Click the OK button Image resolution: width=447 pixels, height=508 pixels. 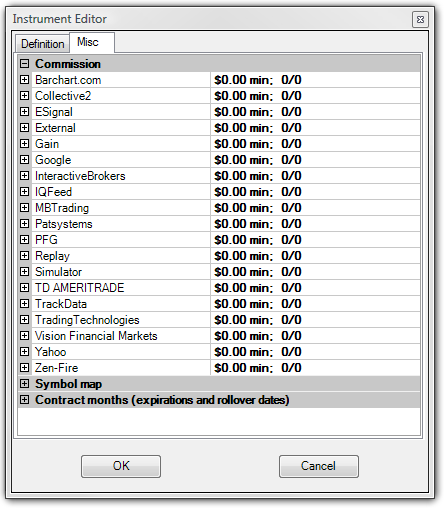[x=121, y=466]
